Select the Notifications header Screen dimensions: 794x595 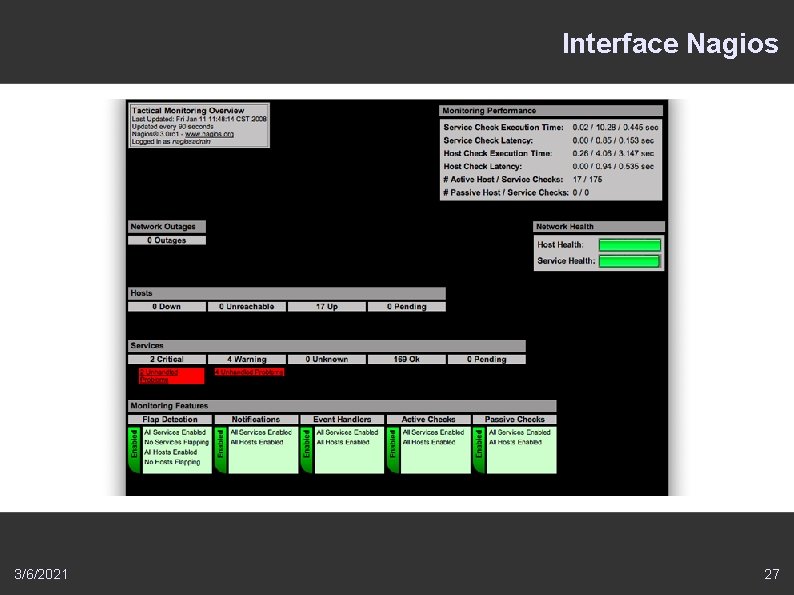(256, 419)
